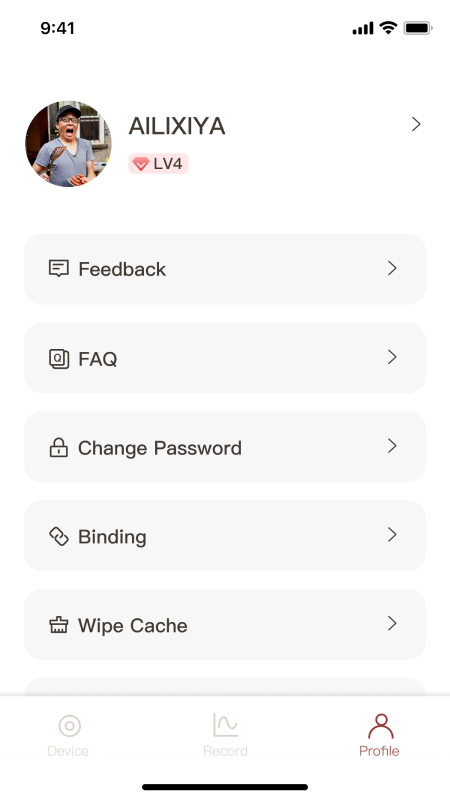
Task: Tap the AILIXIYA username
Action: tap(177, 126)
